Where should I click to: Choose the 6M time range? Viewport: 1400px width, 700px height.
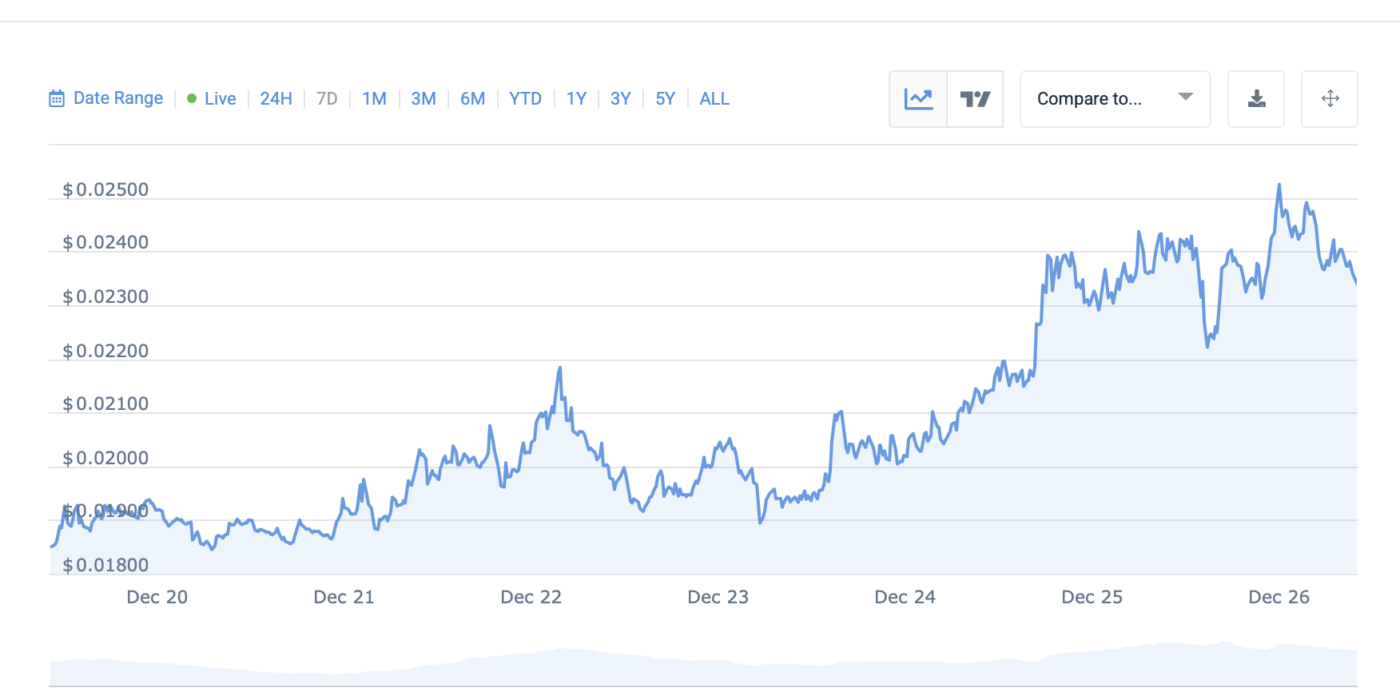click(473, 98)
